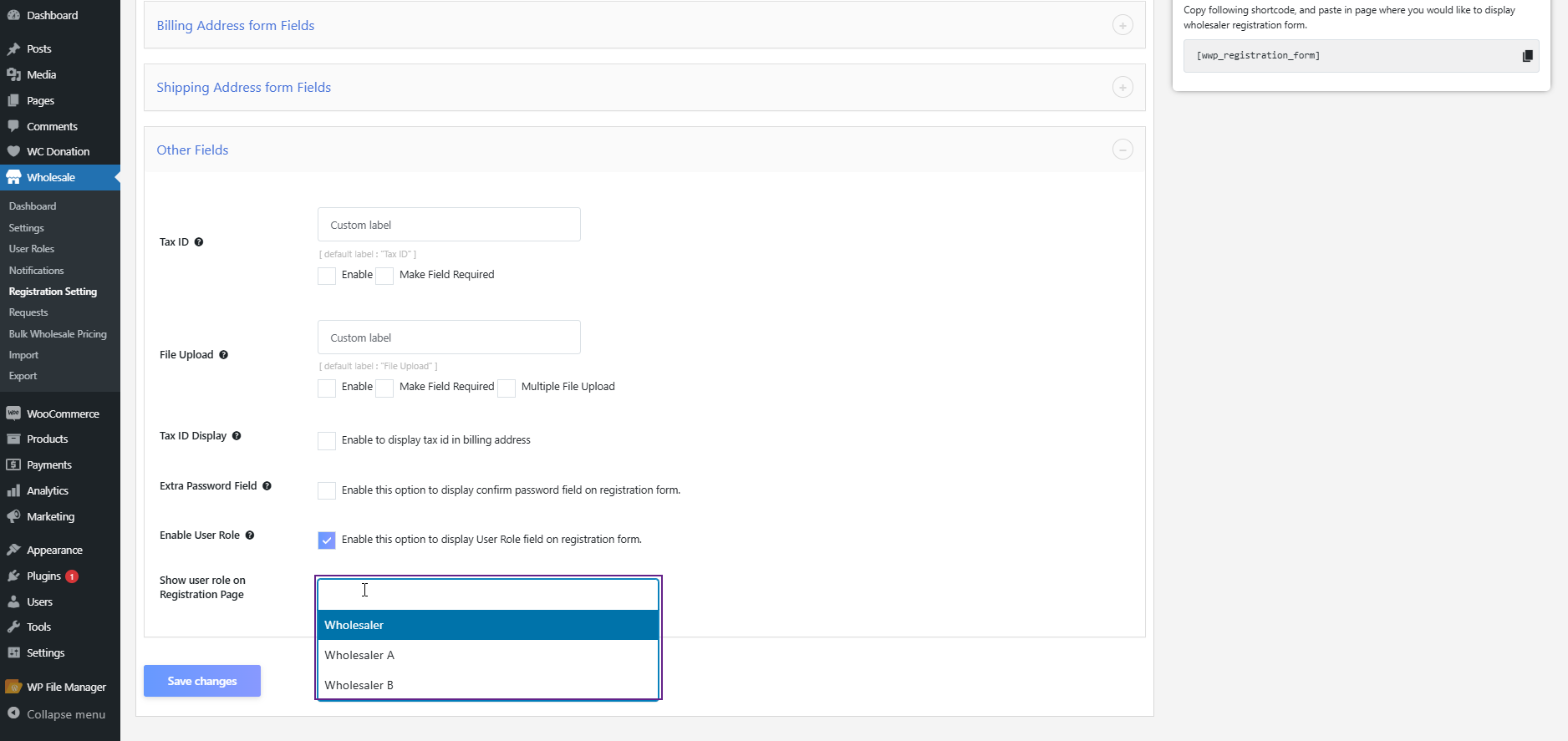Viewport: 1568px width, 741px height.
Task: Click the WP File Manager folder icon
Action: [x=13, y=687]
